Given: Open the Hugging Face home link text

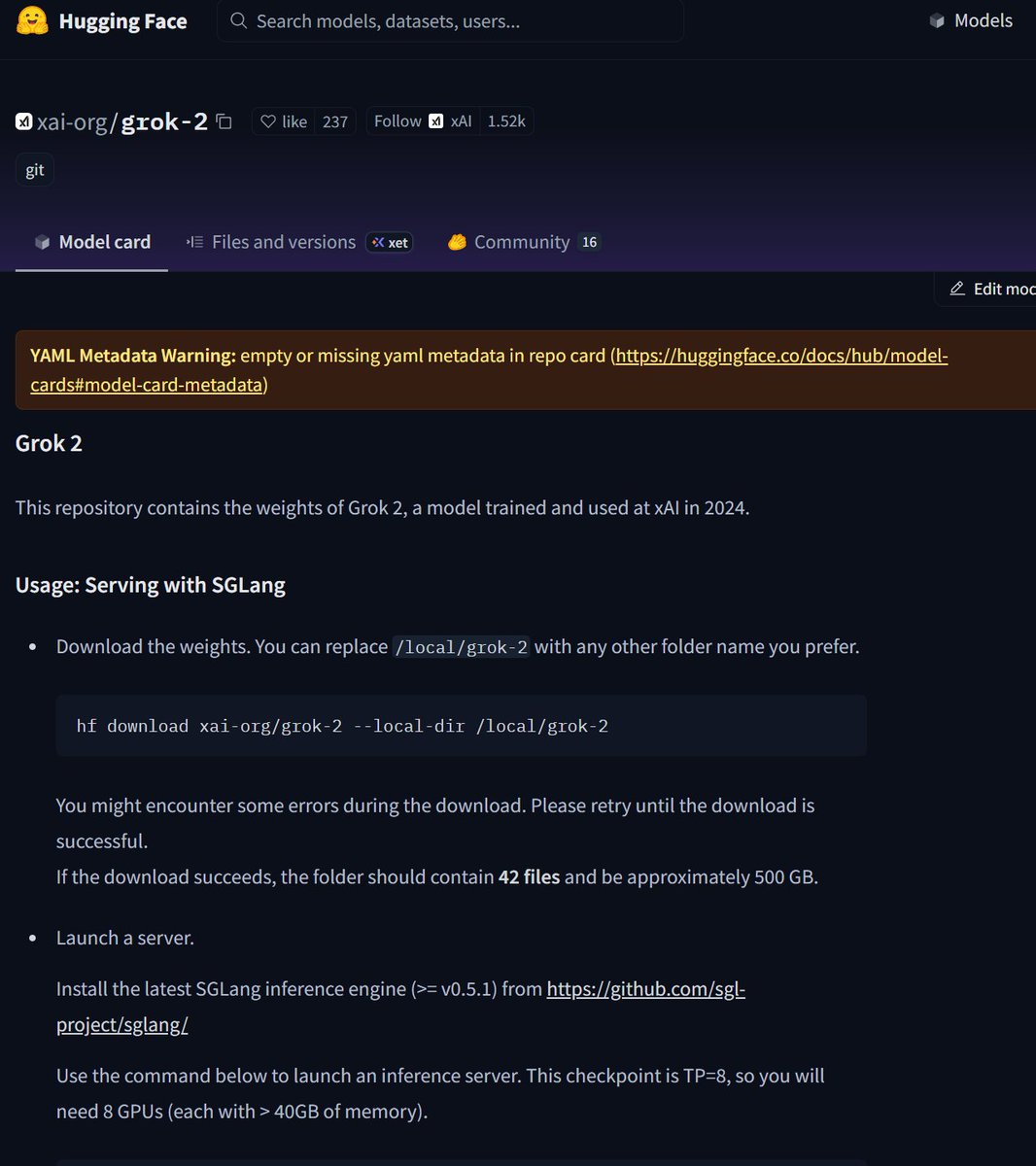Looking at the screenshot, I should coord(122,21).
